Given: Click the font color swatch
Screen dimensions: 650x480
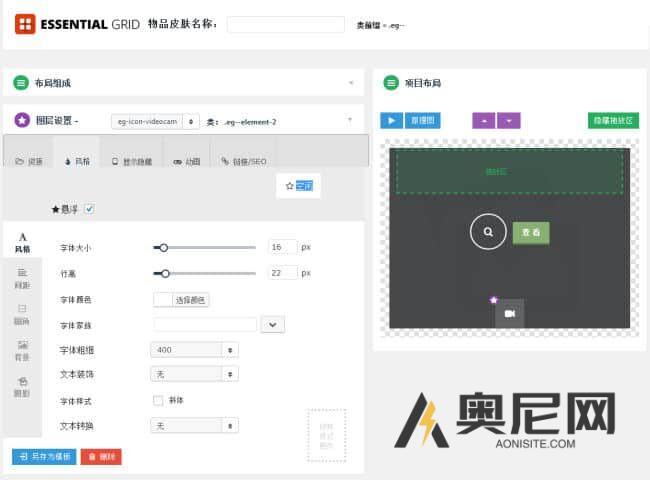Looking at the screenshot, I should [162, 300].
